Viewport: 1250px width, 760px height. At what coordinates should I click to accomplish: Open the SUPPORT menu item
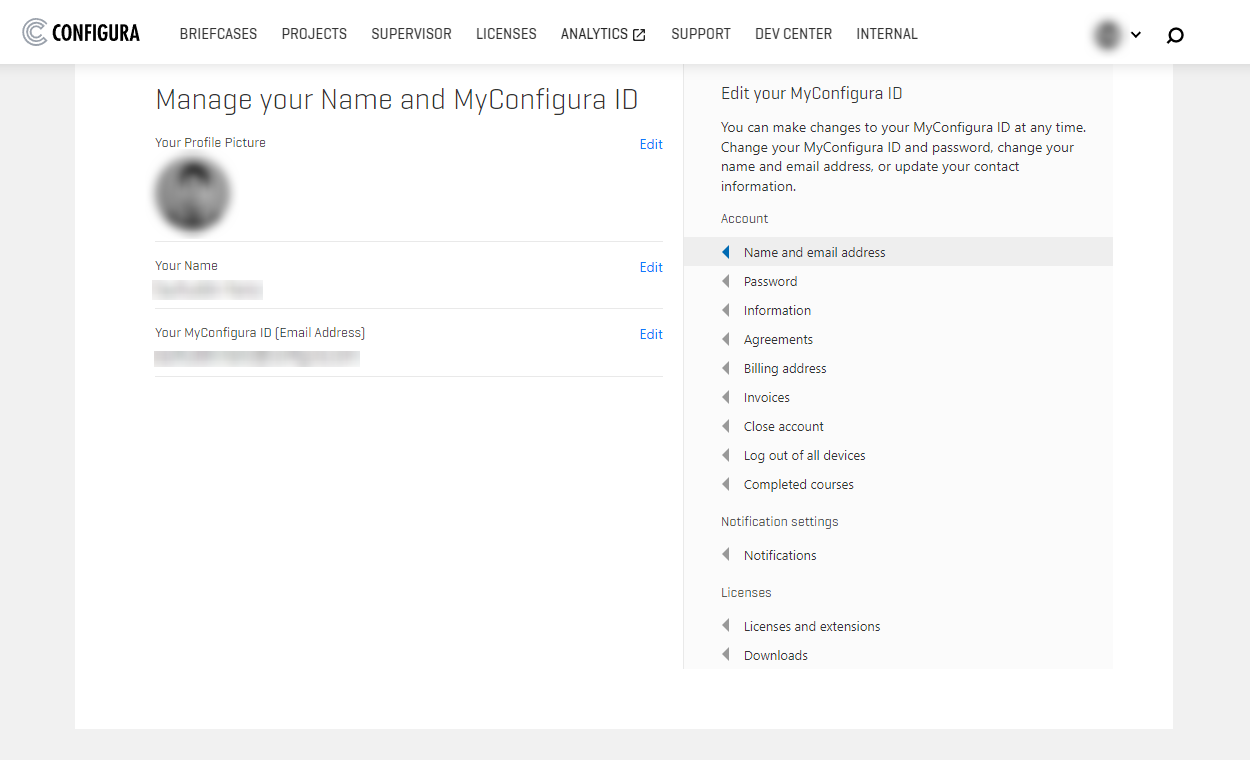coord(700,33)
